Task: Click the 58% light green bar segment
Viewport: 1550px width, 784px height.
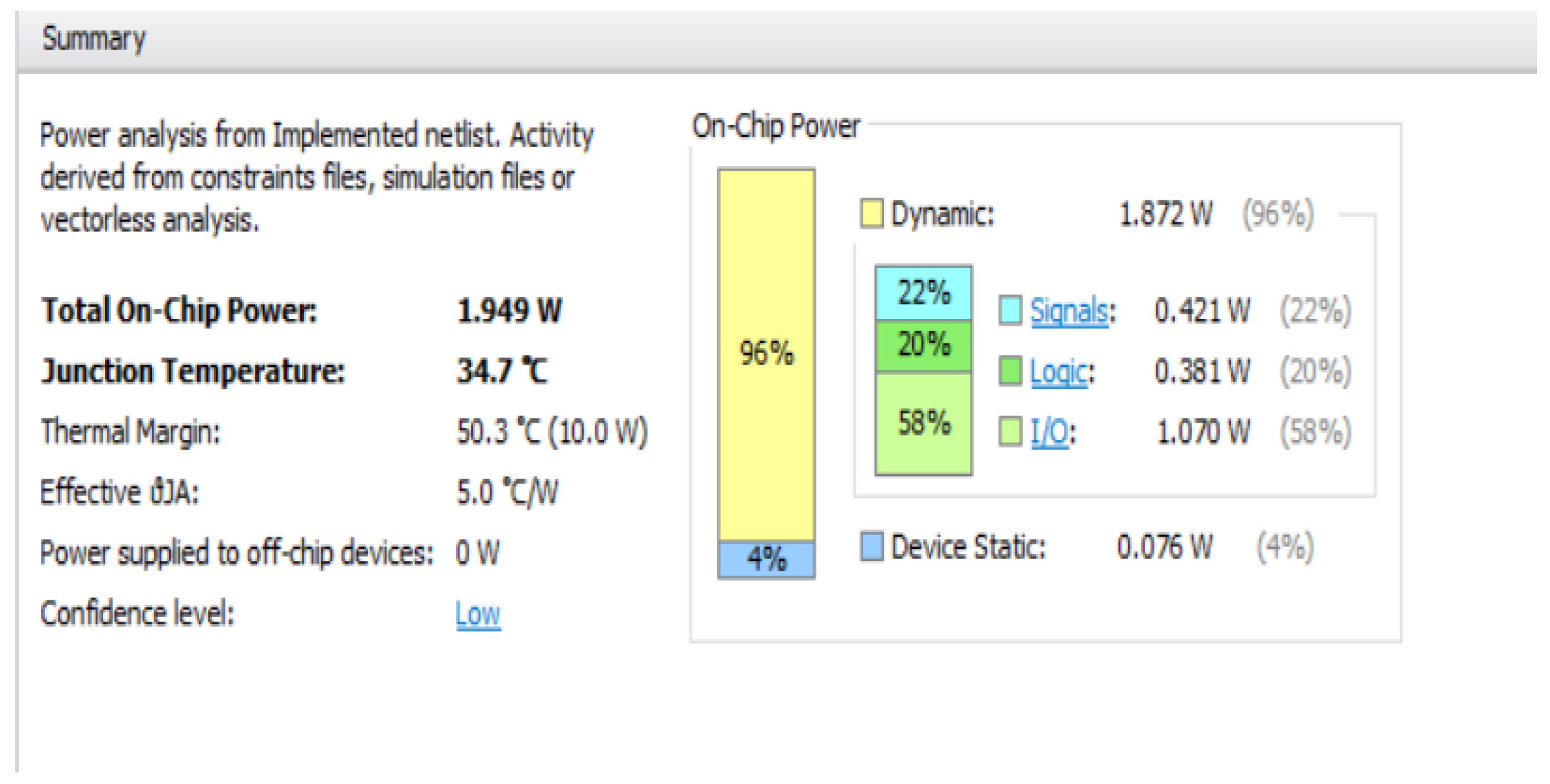Action: coord(923,423)
